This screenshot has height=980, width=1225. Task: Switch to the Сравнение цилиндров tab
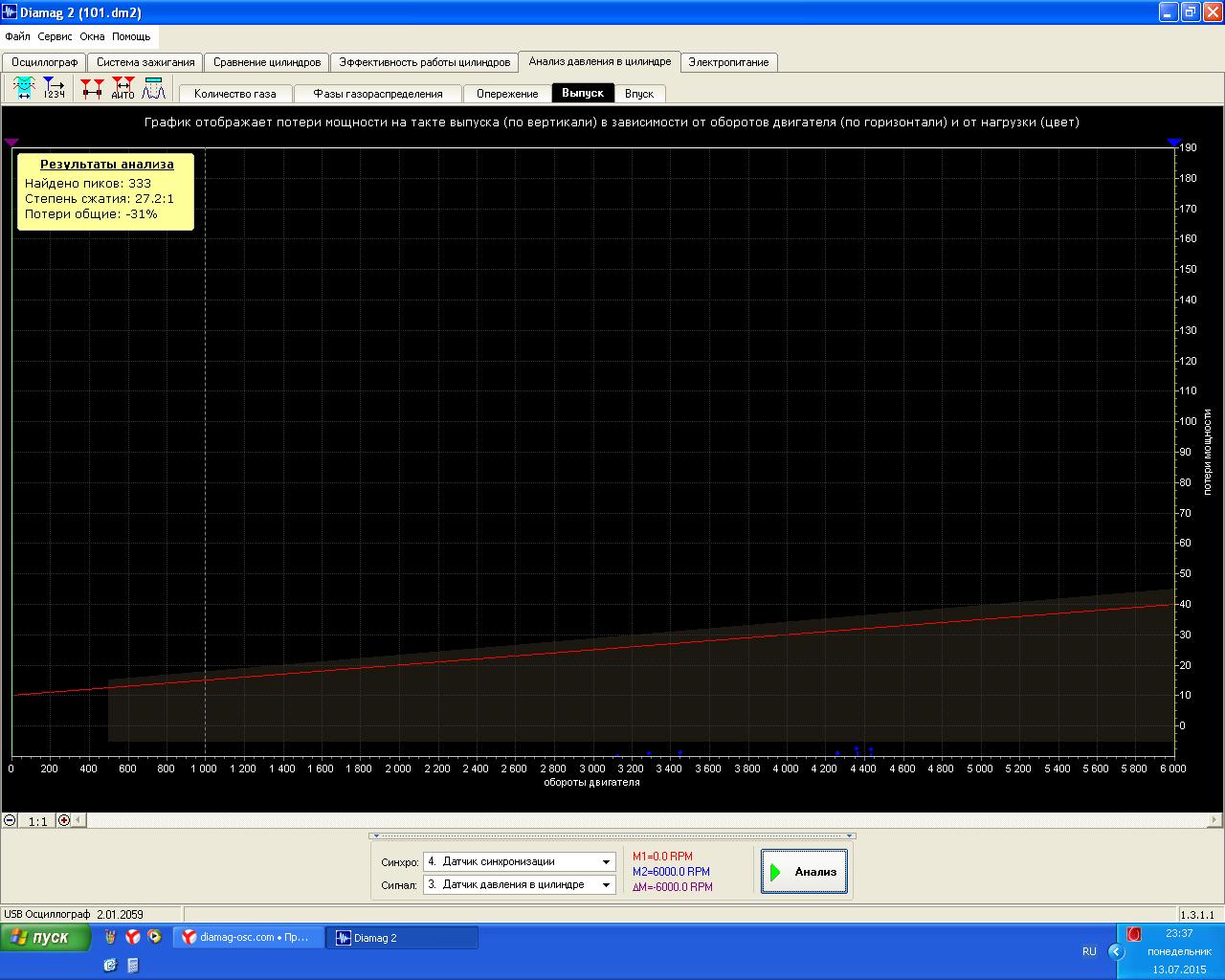coord(267,62)
